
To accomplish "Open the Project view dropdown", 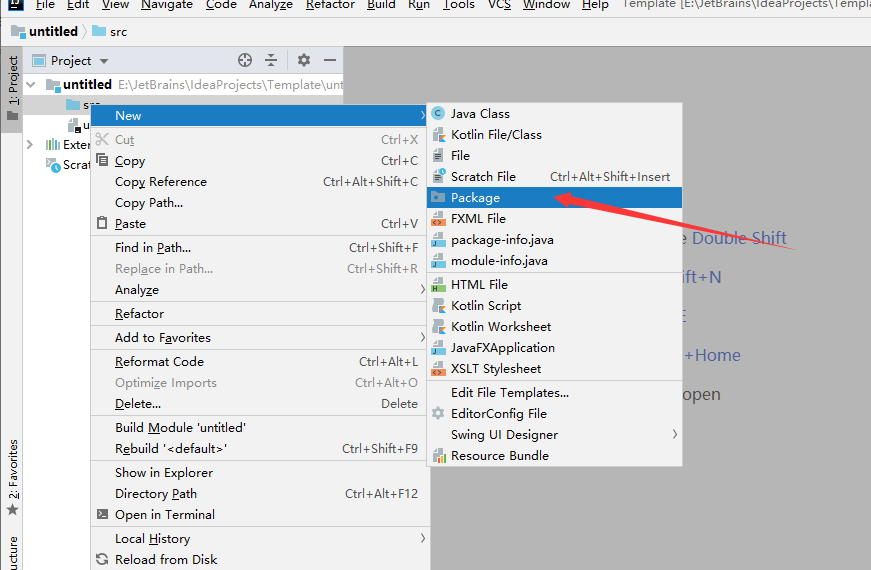I will tap(104, 61).
